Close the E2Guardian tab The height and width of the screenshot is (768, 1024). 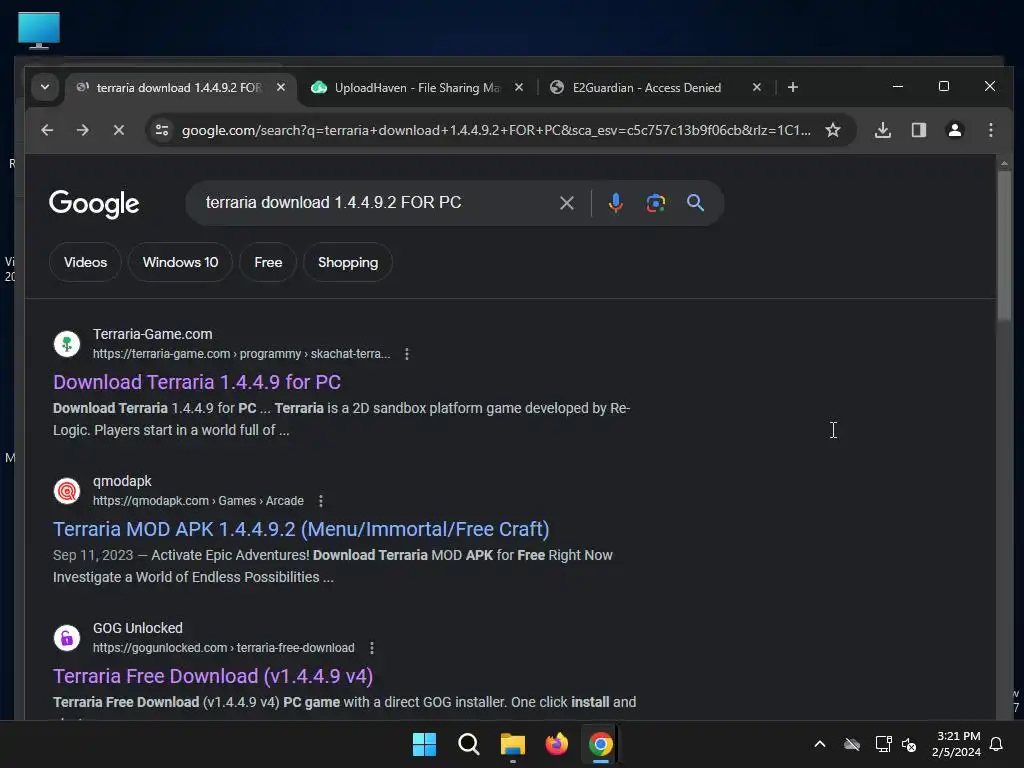[757, 87]
